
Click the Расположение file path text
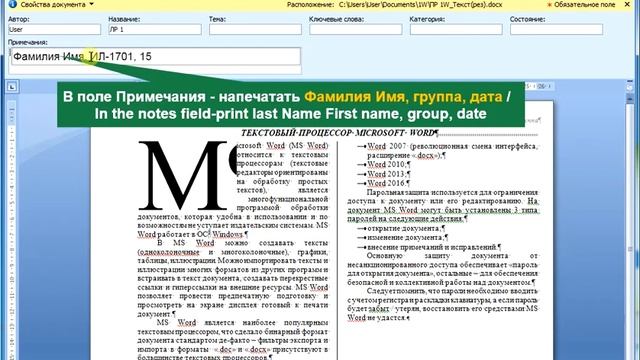pos(420,4)
